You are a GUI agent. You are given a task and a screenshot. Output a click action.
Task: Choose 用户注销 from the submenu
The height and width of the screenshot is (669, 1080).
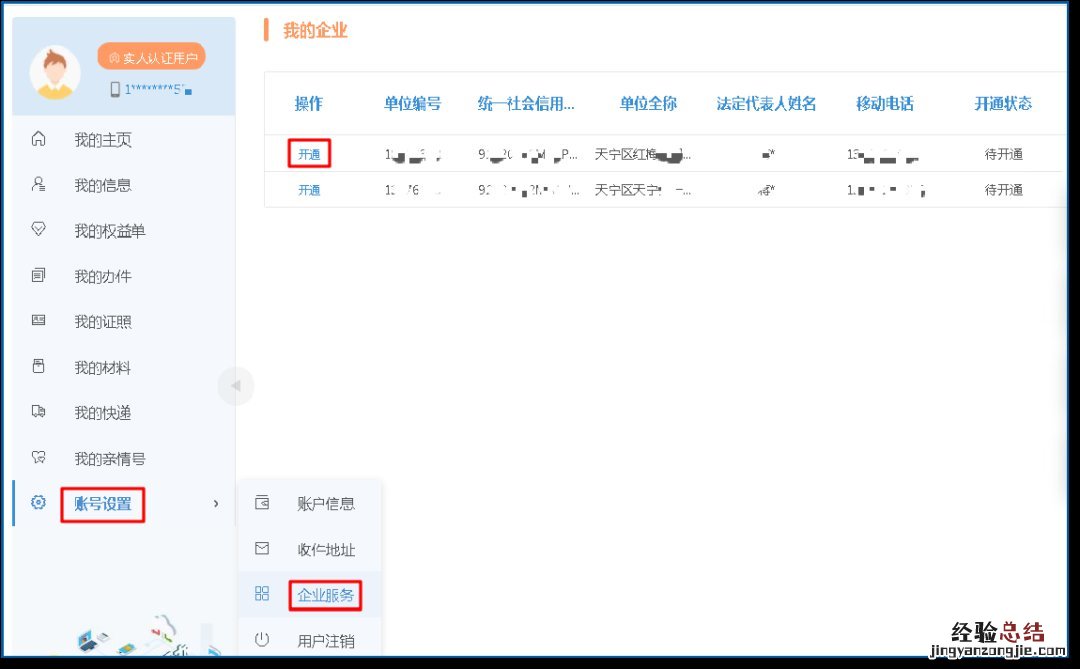pos(326,641)
